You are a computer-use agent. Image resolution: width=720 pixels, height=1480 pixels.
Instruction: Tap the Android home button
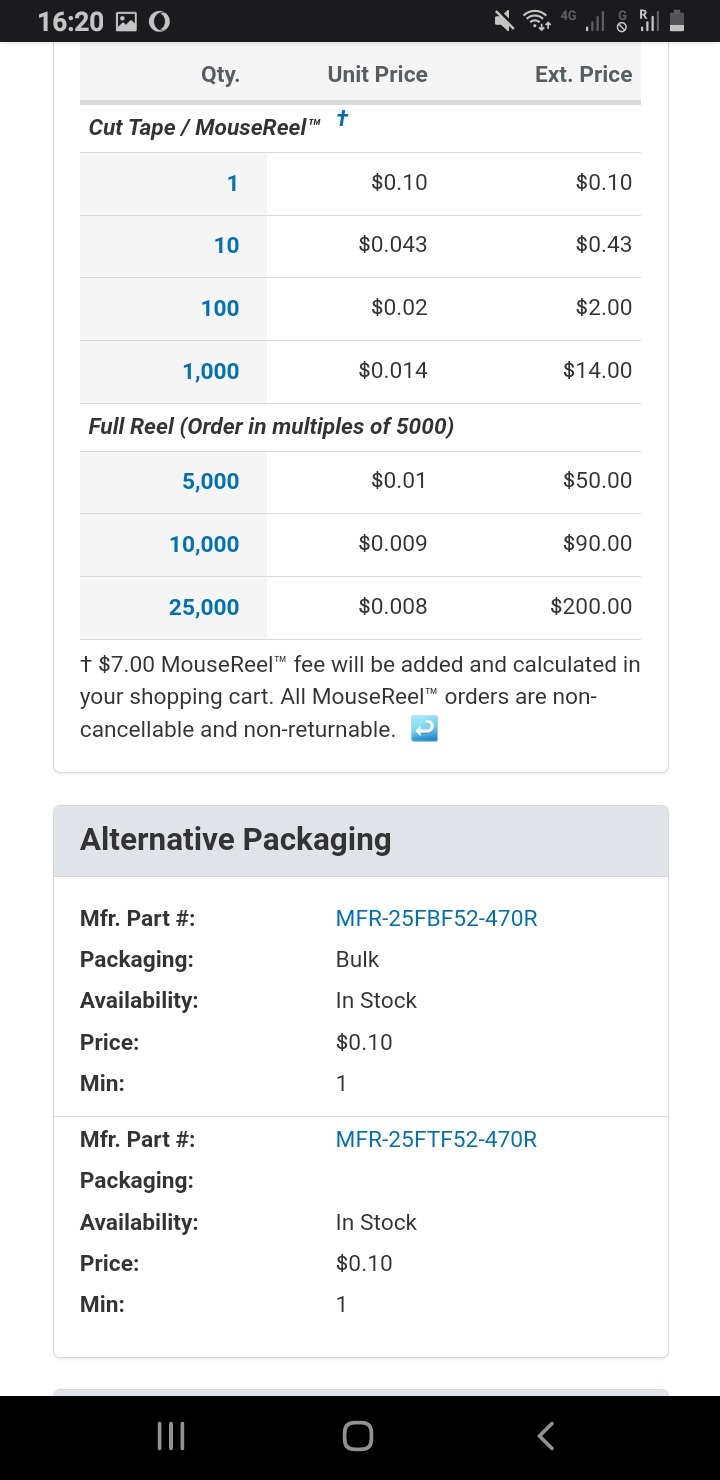[x=358, y=1437]
